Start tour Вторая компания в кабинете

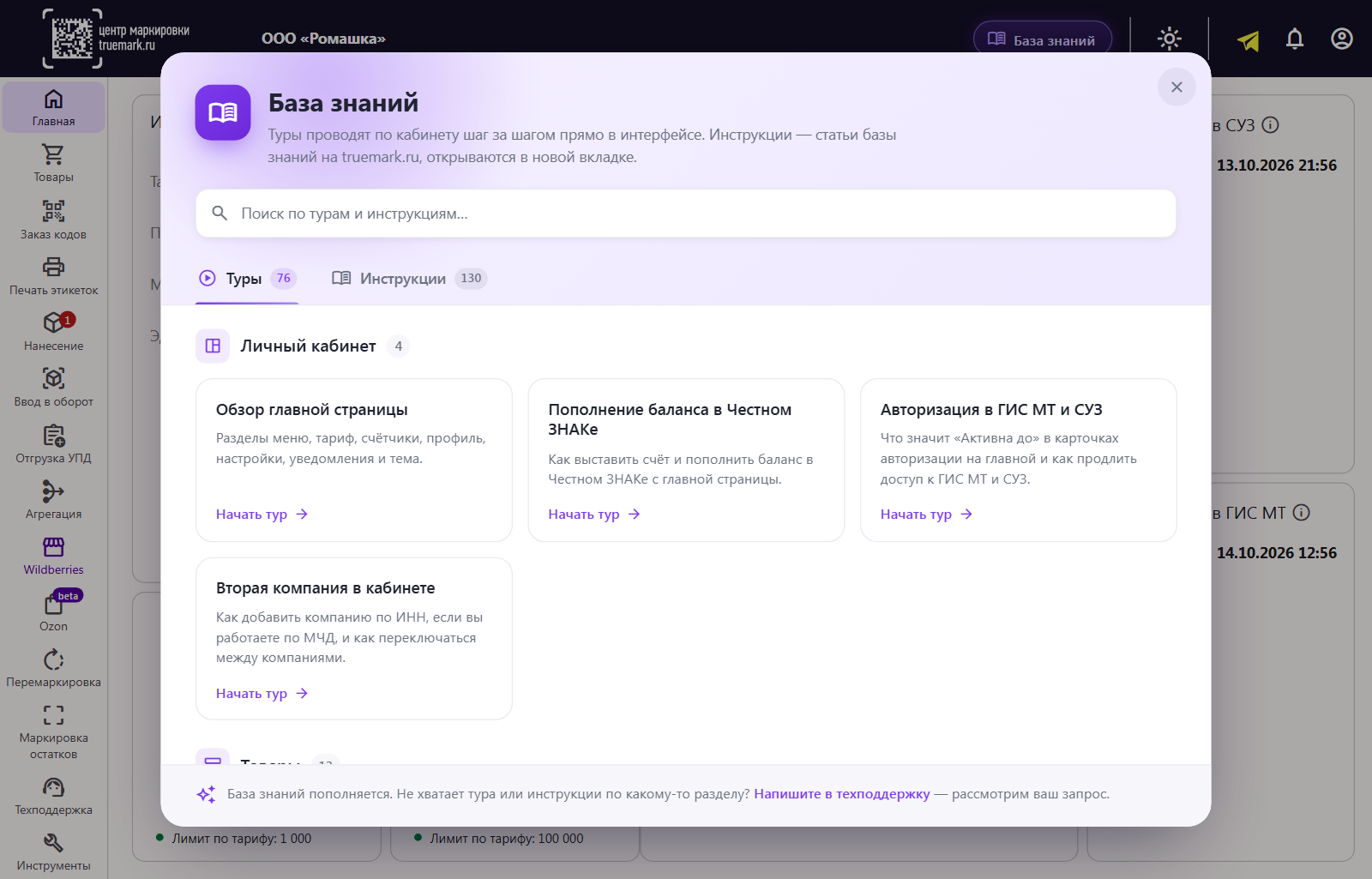click(x=262, y=694)
